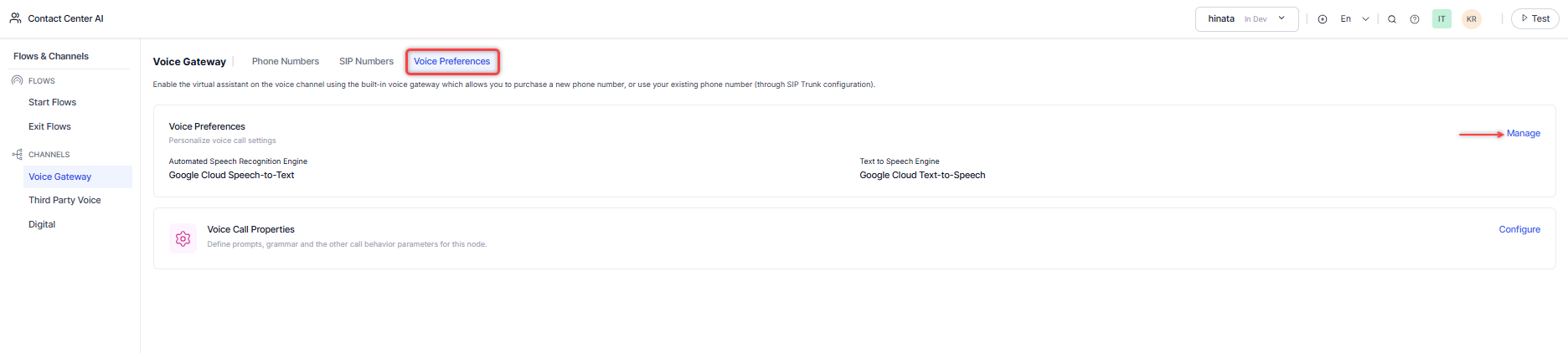This screenshot has width=1568, height=353.
Task: Click the Voice Call Properties gear icon
Action: [183, 238]
